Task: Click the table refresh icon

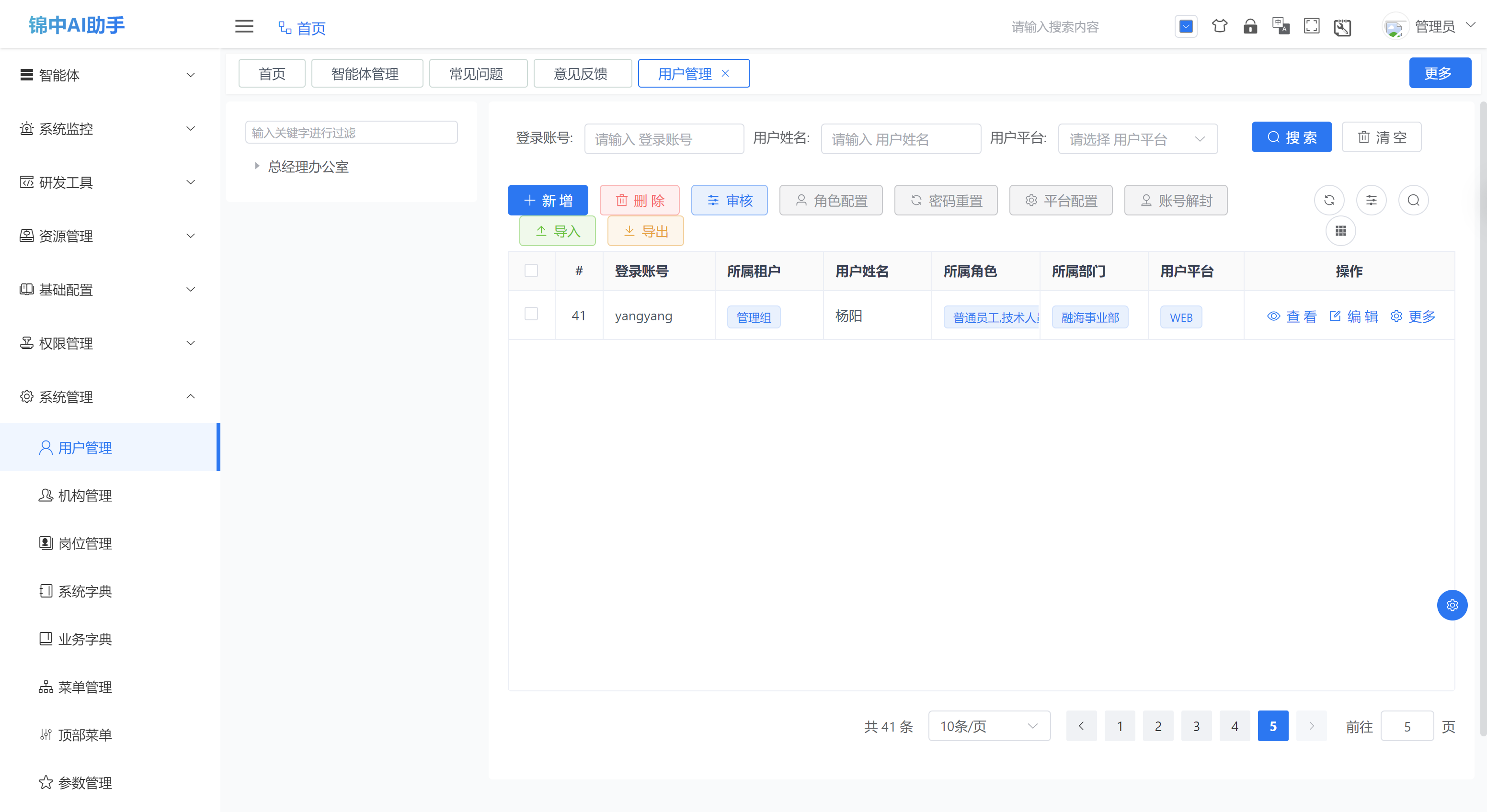Action: point(1329,200)
